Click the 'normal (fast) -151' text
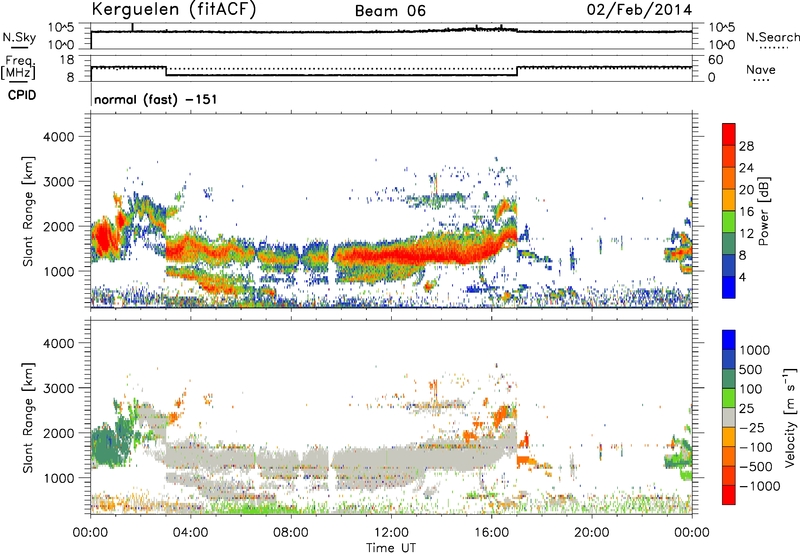800x554 pixels. 156,99
